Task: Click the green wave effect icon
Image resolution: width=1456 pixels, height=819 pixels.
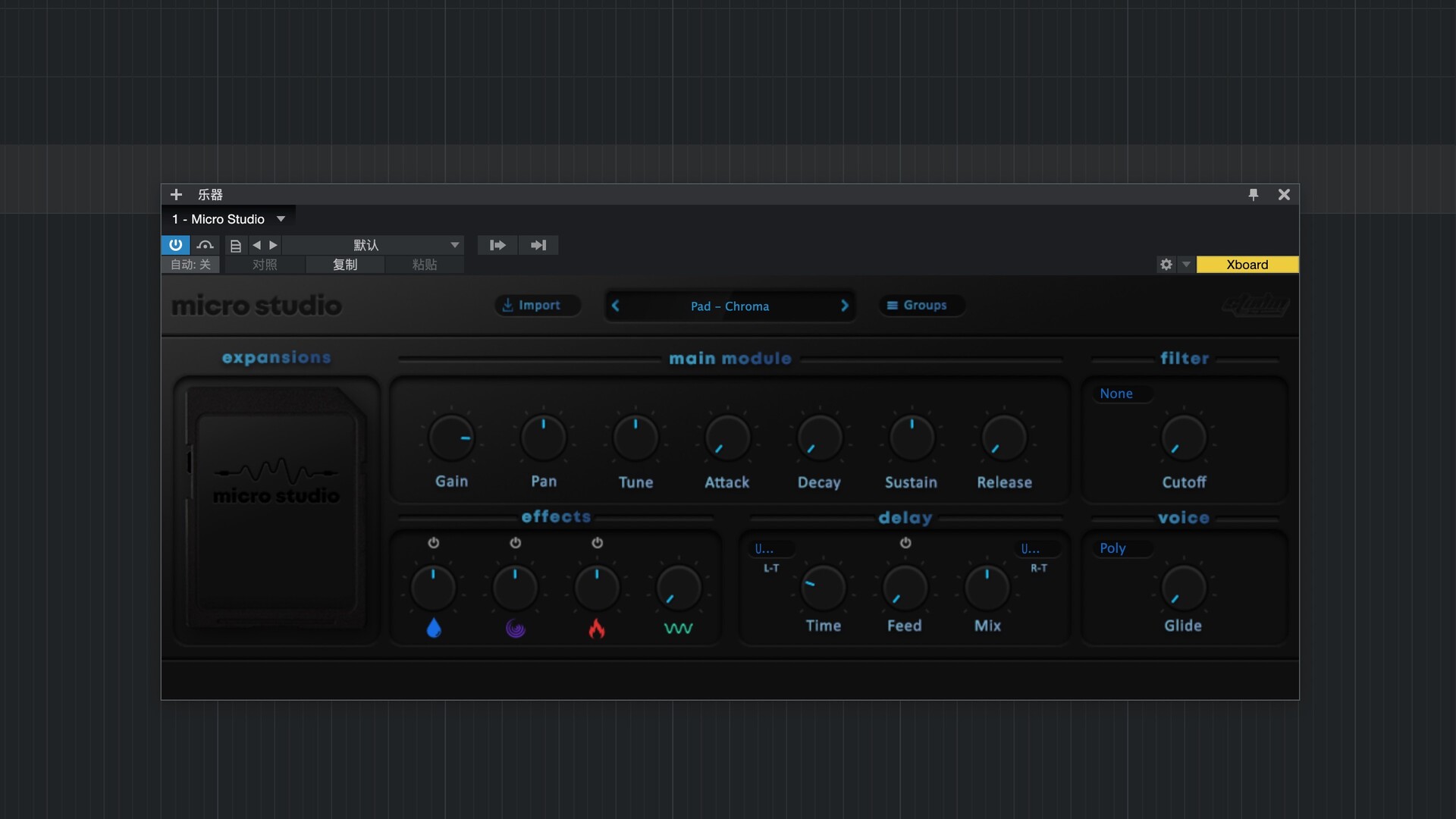Action: [678, 628]
